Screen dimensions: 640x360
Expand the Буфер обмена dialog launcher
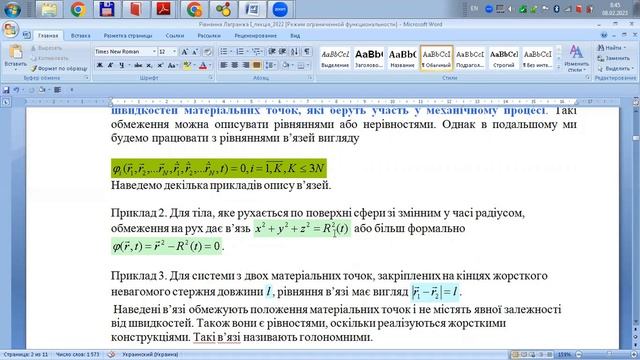(x=87, y=78)
